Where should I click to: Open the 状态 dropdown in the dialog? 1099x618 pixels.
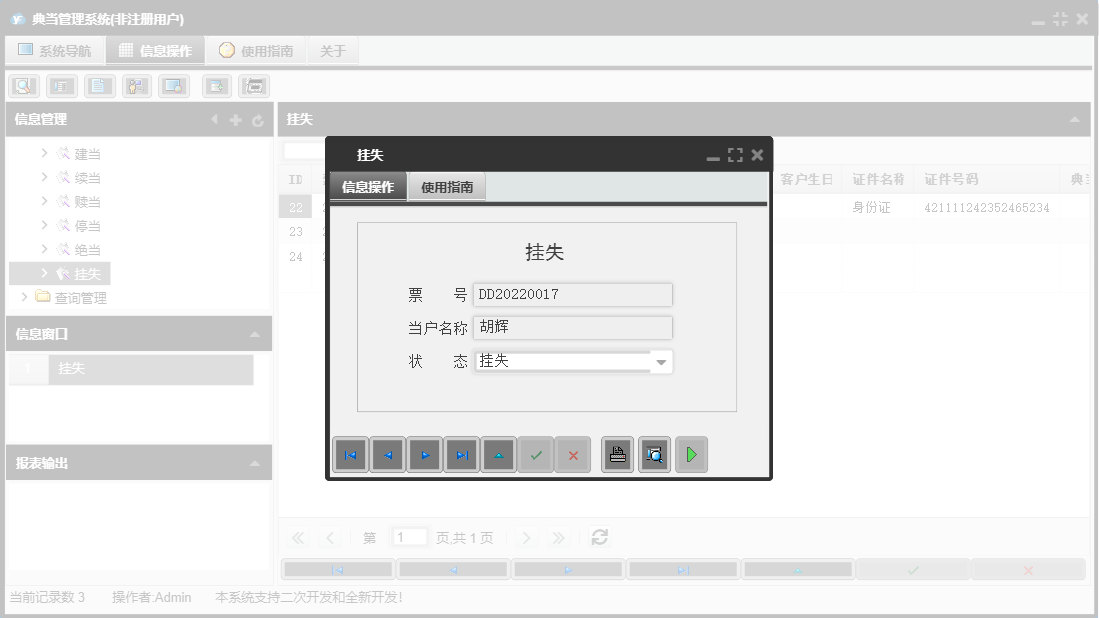[661, 360]
